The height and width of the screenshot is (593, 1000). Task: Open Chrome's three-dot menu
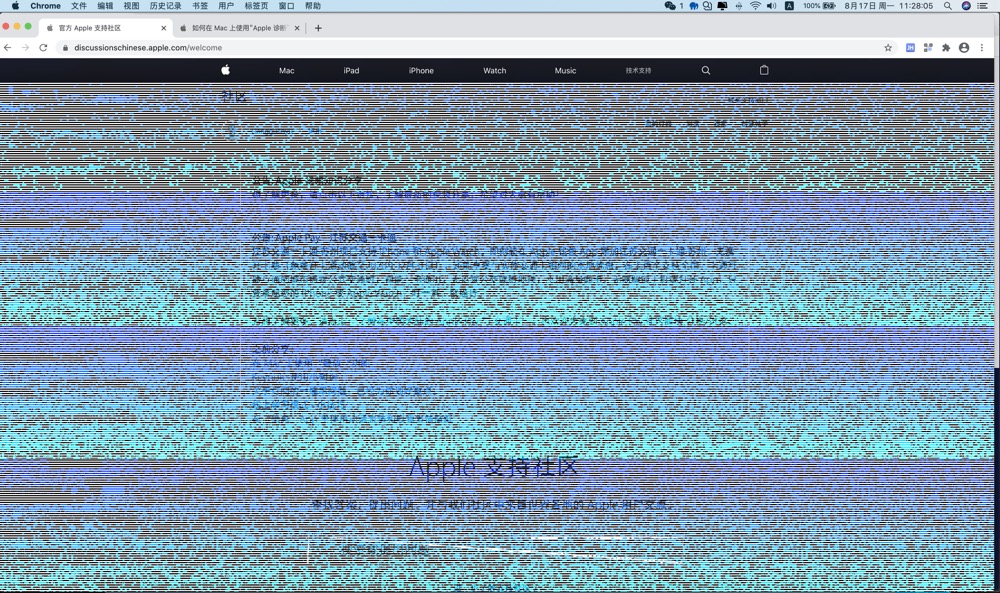click(983, 47)
